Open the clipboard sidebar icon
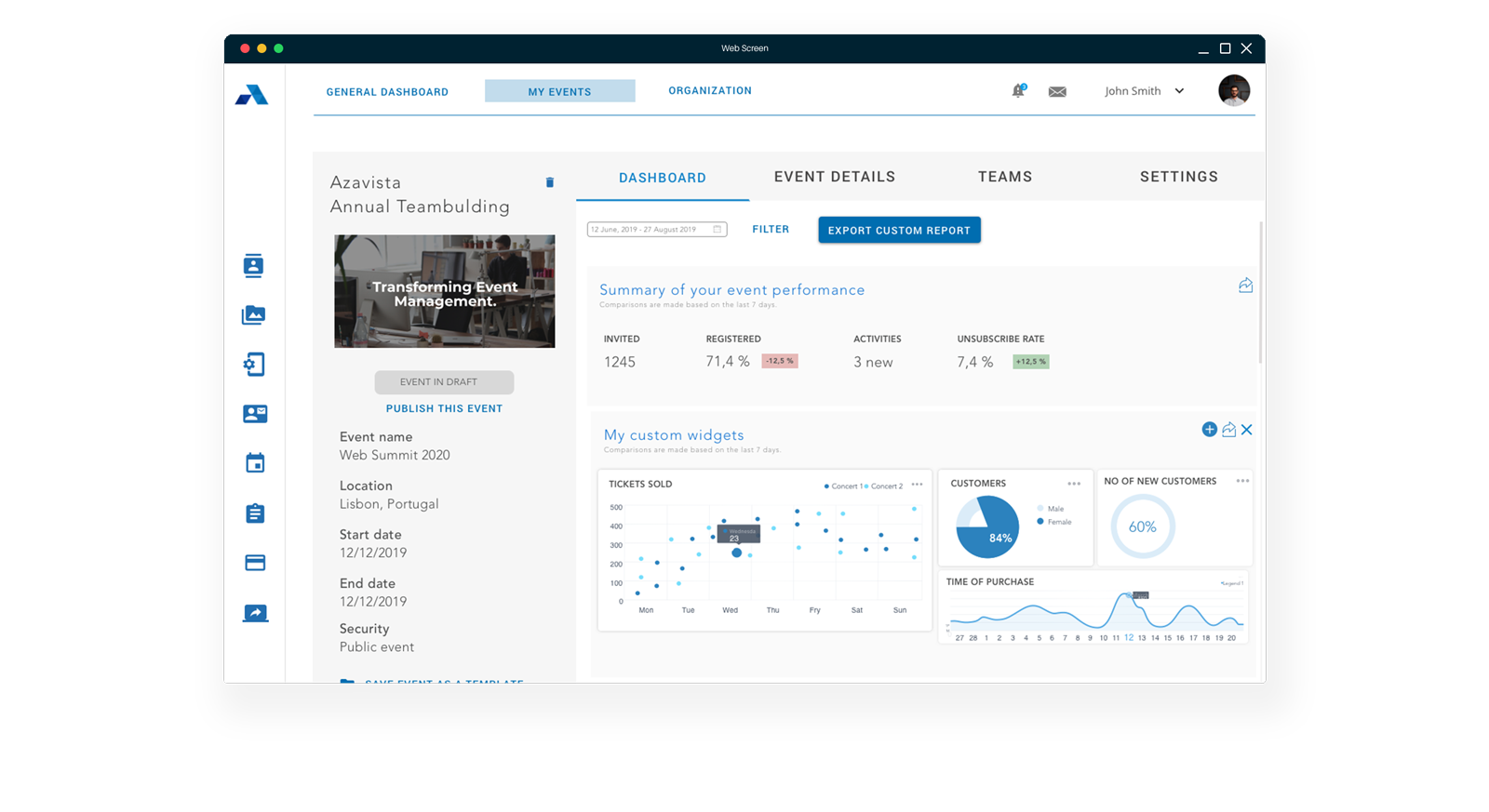Image resolution: width=1489 pixels, height=812 pixels. tap(255, 513)
